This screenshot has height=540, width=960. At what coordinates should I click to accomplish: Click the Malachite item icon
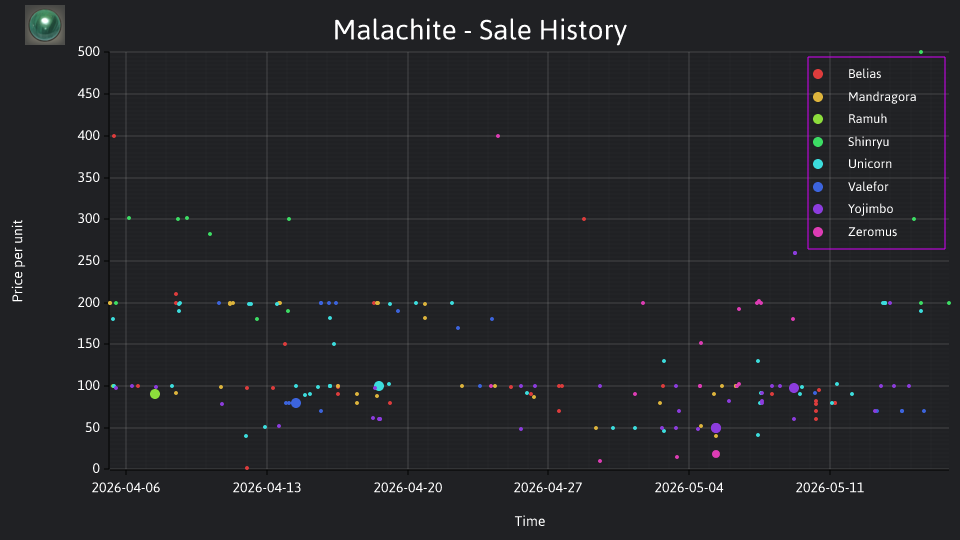[45, 25]
